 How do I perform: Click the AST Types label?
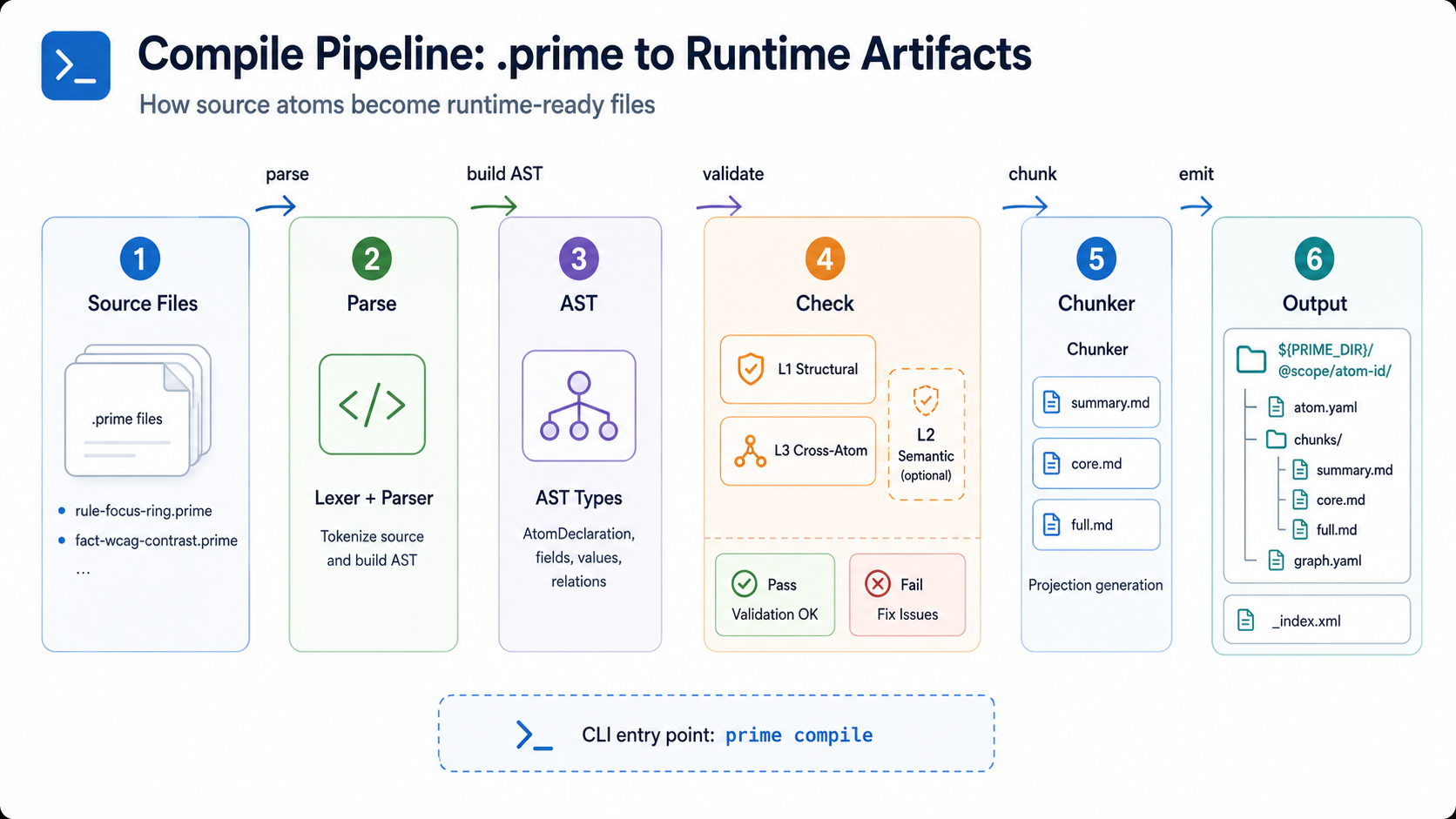579,498
